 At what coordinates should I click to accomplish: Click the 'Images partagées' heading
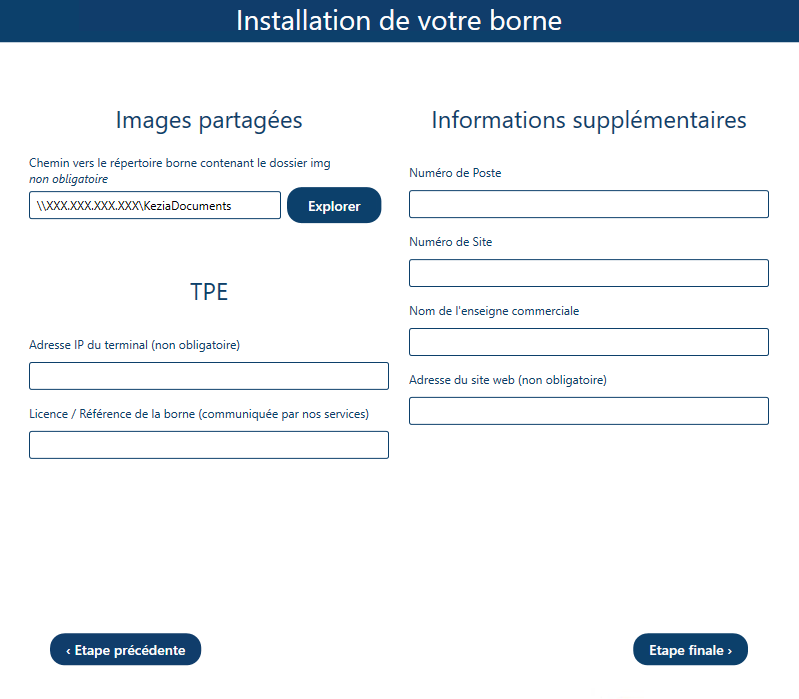click(209, 121)
